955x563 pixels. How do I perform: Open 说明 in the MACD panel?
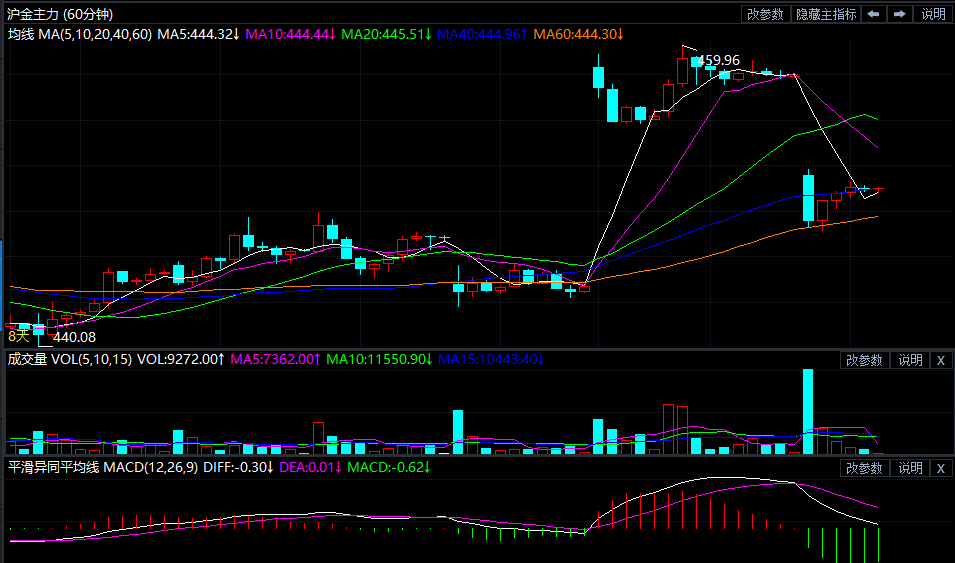[x=910, y=468]
